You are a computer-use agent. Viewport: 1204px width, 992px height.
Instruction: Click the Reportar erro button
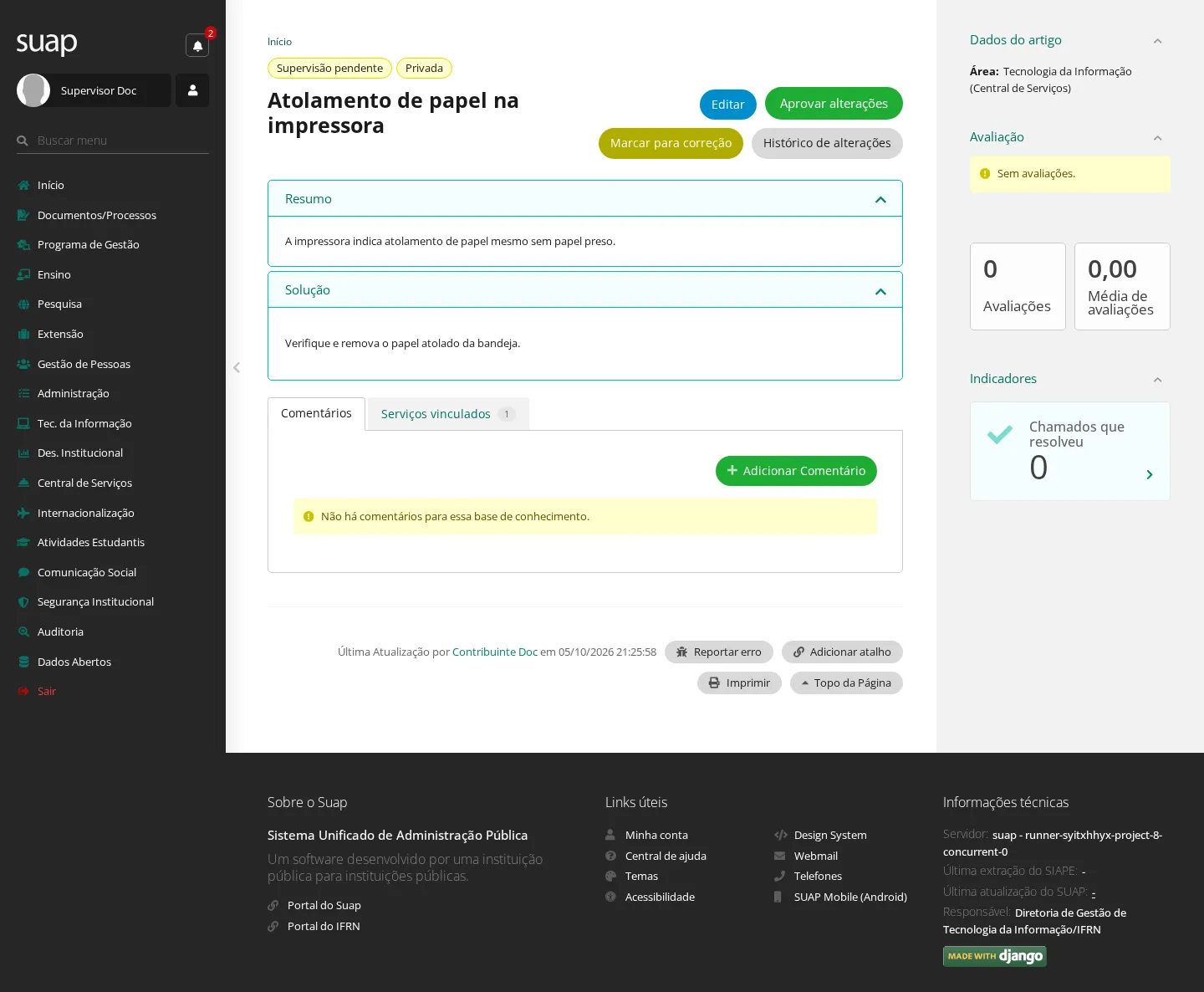pyautogui.click(x=719, y=652)
